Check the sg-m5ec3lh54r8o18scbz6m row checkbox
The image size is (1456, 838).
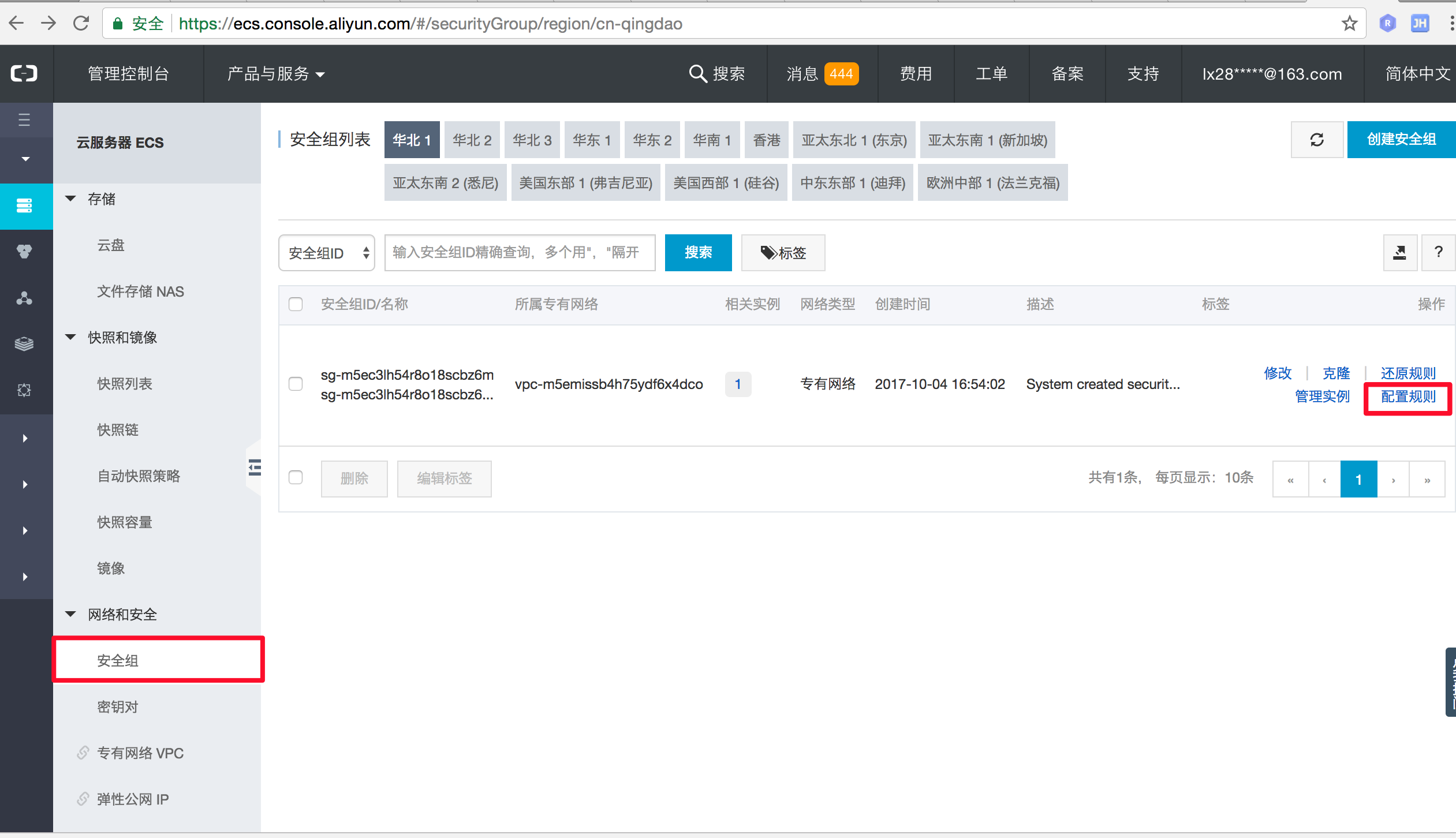click(296, 384)
